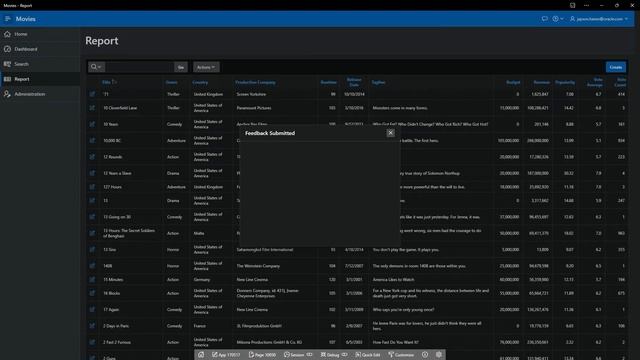Edit the 13 Sins row
640x360 pixels.
(92, 249)
